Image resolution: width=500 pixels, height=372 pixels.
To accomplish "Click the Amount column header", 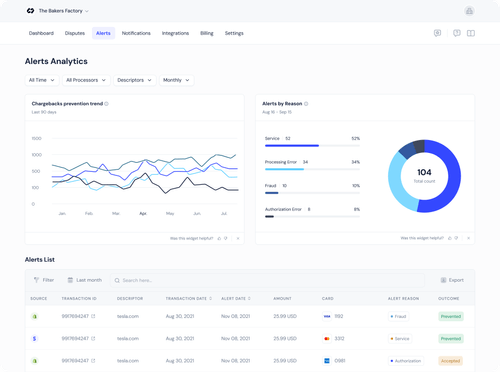I will tap(282, 298).
